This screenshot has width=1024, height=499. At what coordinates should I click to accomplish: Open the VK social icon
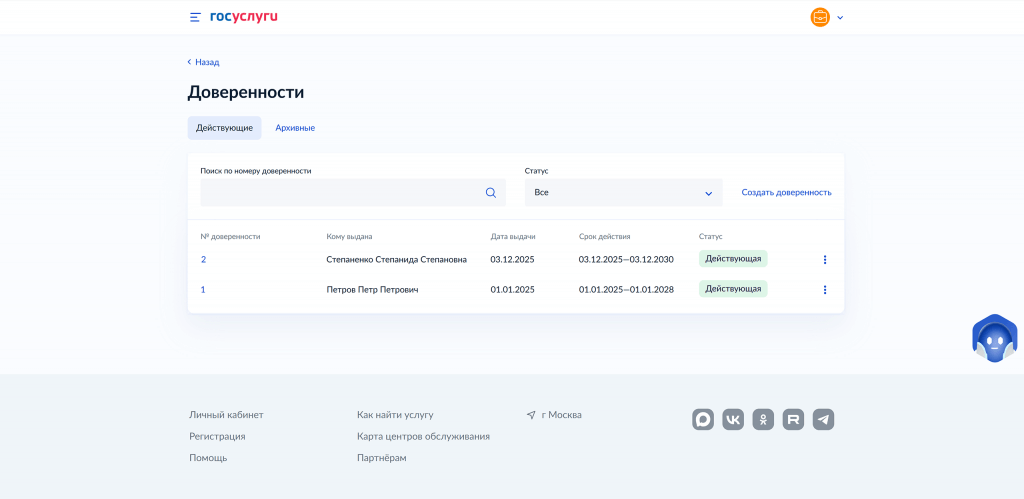tap(733, 419)
